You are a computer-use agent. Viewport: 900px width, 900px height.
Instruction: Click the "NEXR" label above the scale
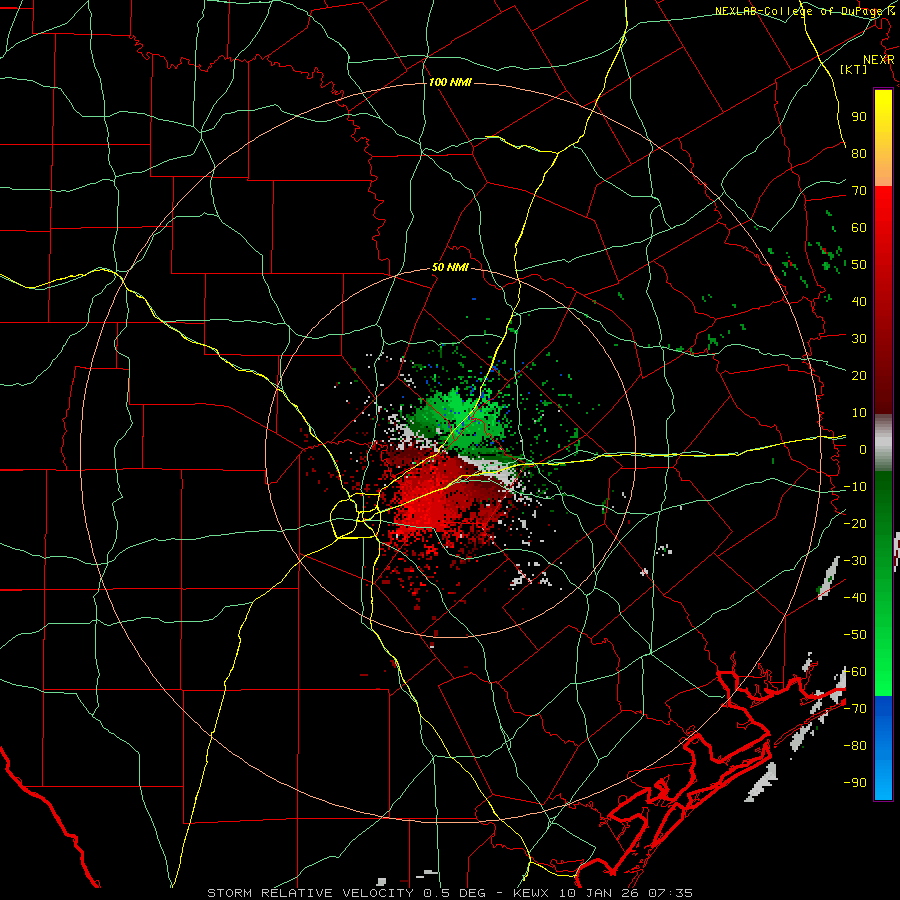[x=878, y=60]
